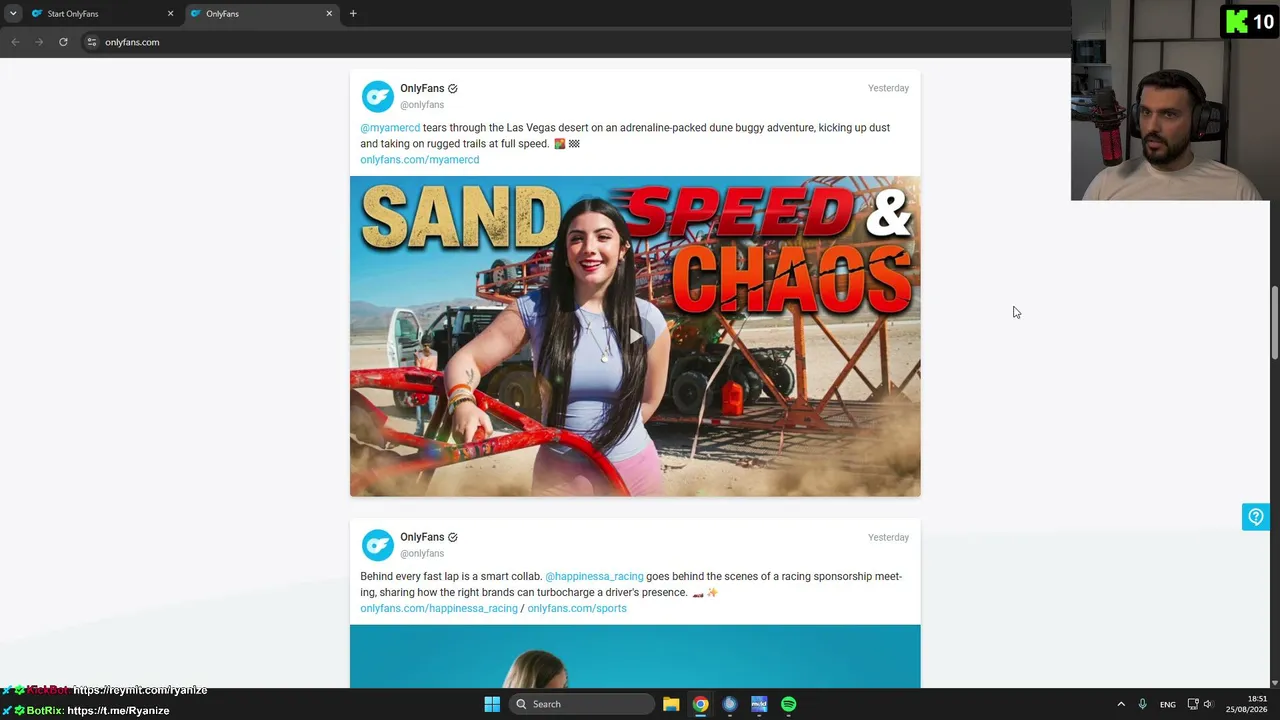Open the blue round app on the taskbar
The height and width of the screenshot is (720, 1280).
pos(730,704)
